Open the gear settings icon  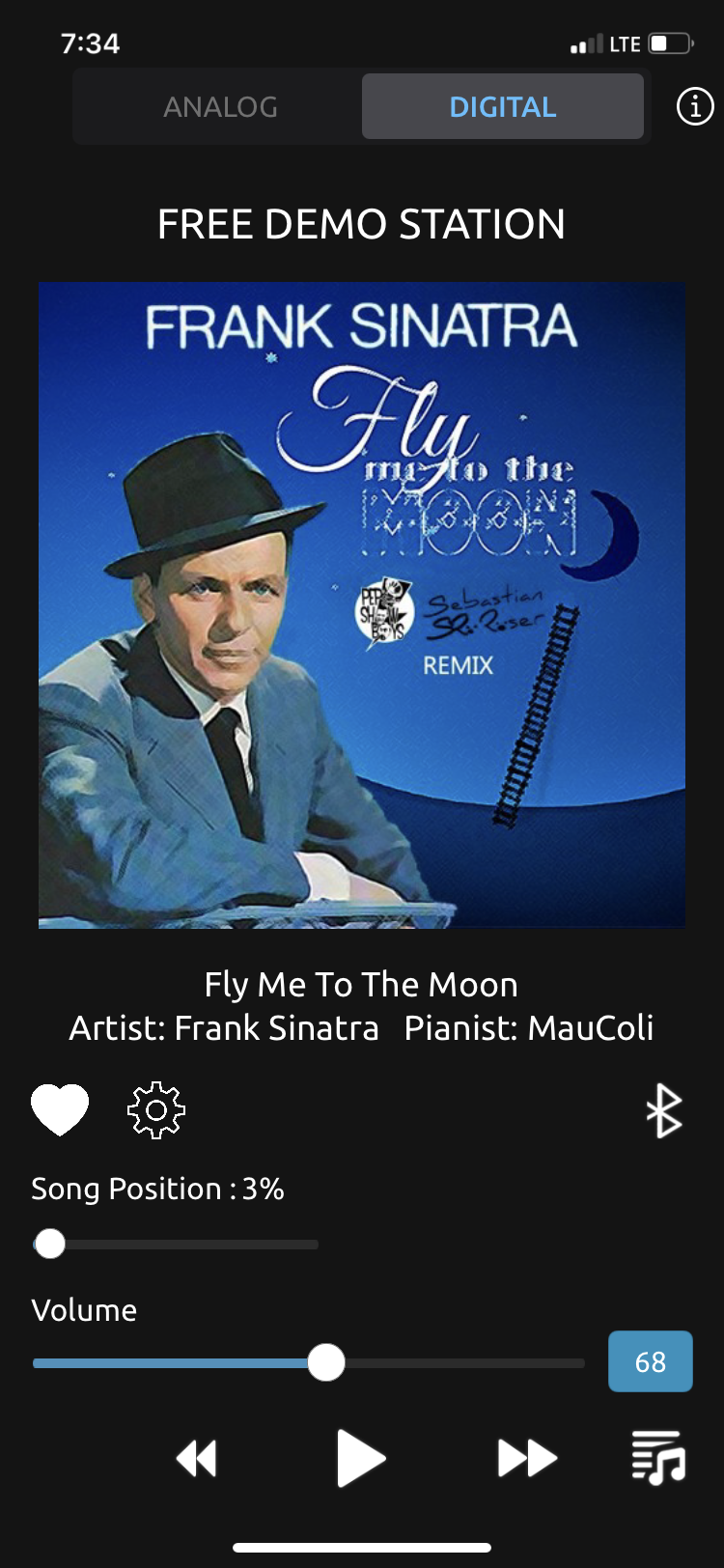point(156,1110)
